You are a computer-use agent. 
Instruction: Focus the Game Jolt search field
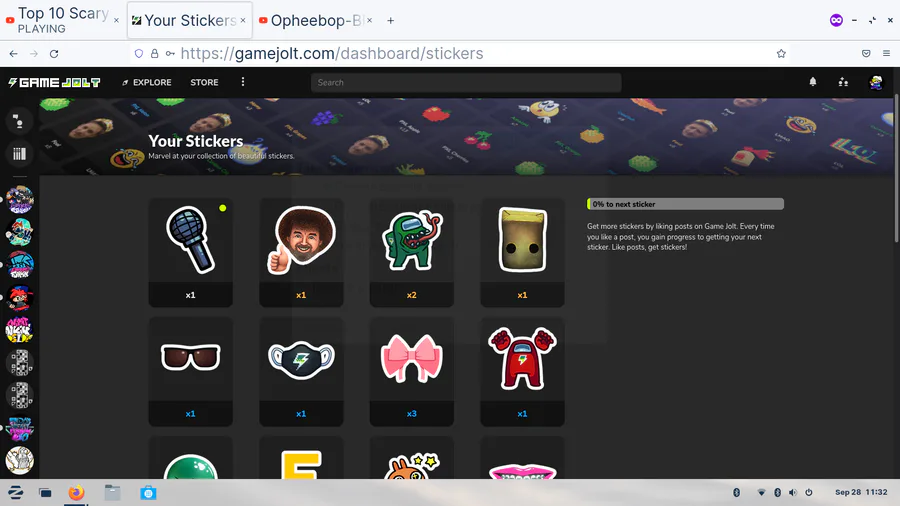pyautogui.click(x=465, y=83)
